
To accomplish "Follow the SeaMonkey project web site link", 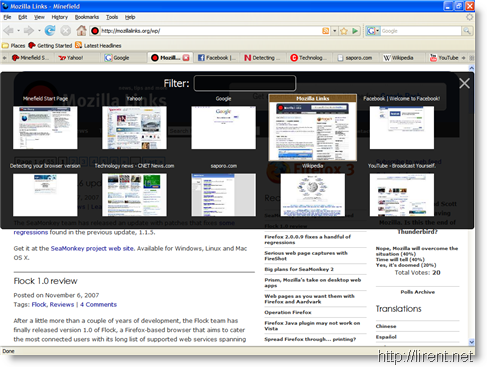I will (92, 248).
